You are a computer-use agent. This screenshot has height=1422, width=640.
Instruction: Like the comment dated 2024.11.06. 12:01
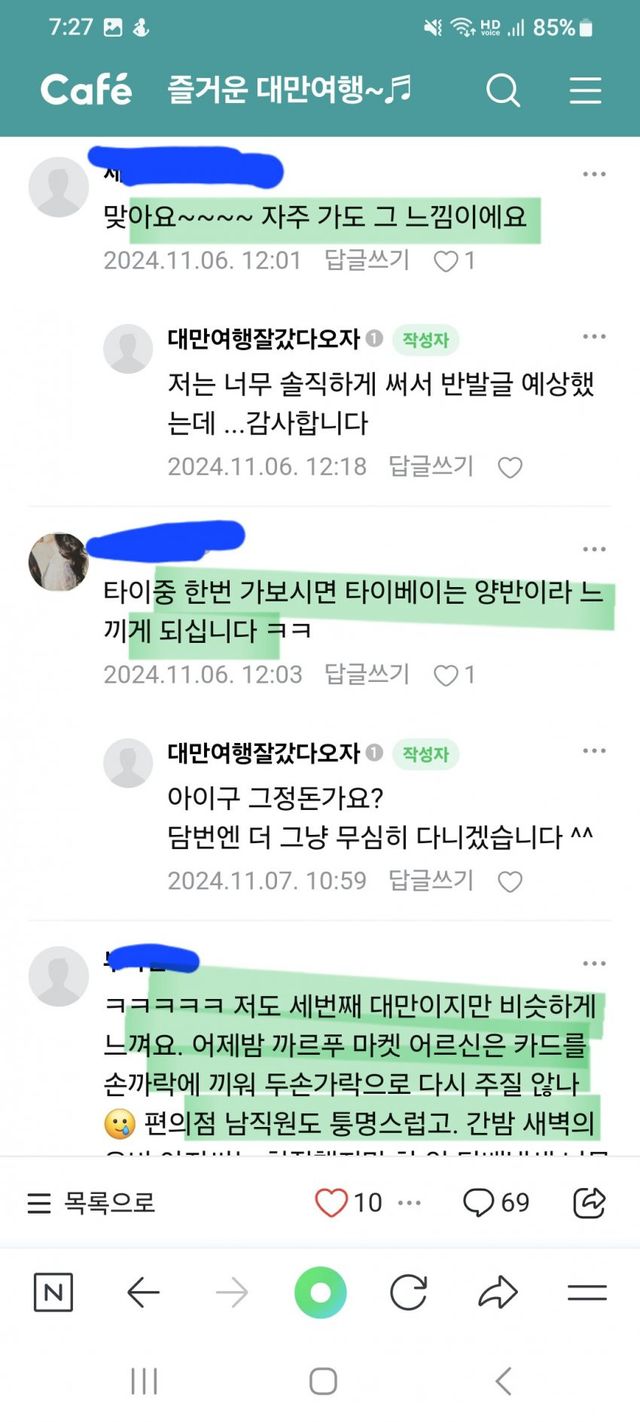click(x=446, y=261)
